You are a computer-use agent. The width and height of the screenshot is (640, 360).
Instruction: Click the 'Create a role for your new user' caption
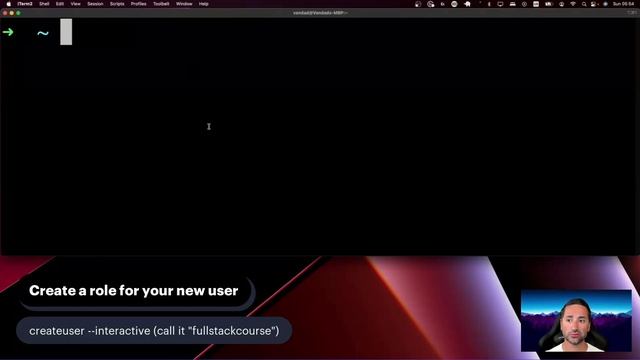133,291
